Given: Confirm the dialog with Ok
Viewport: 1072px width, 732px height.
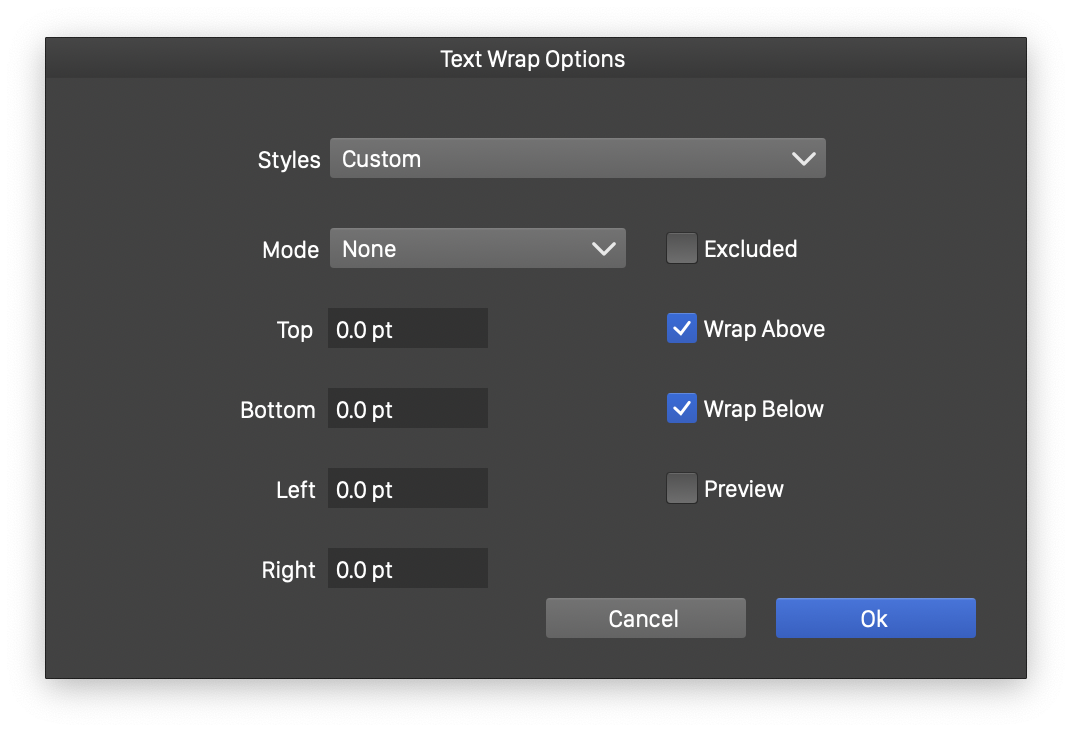Looking at the screenshot, I should point(875,619).
